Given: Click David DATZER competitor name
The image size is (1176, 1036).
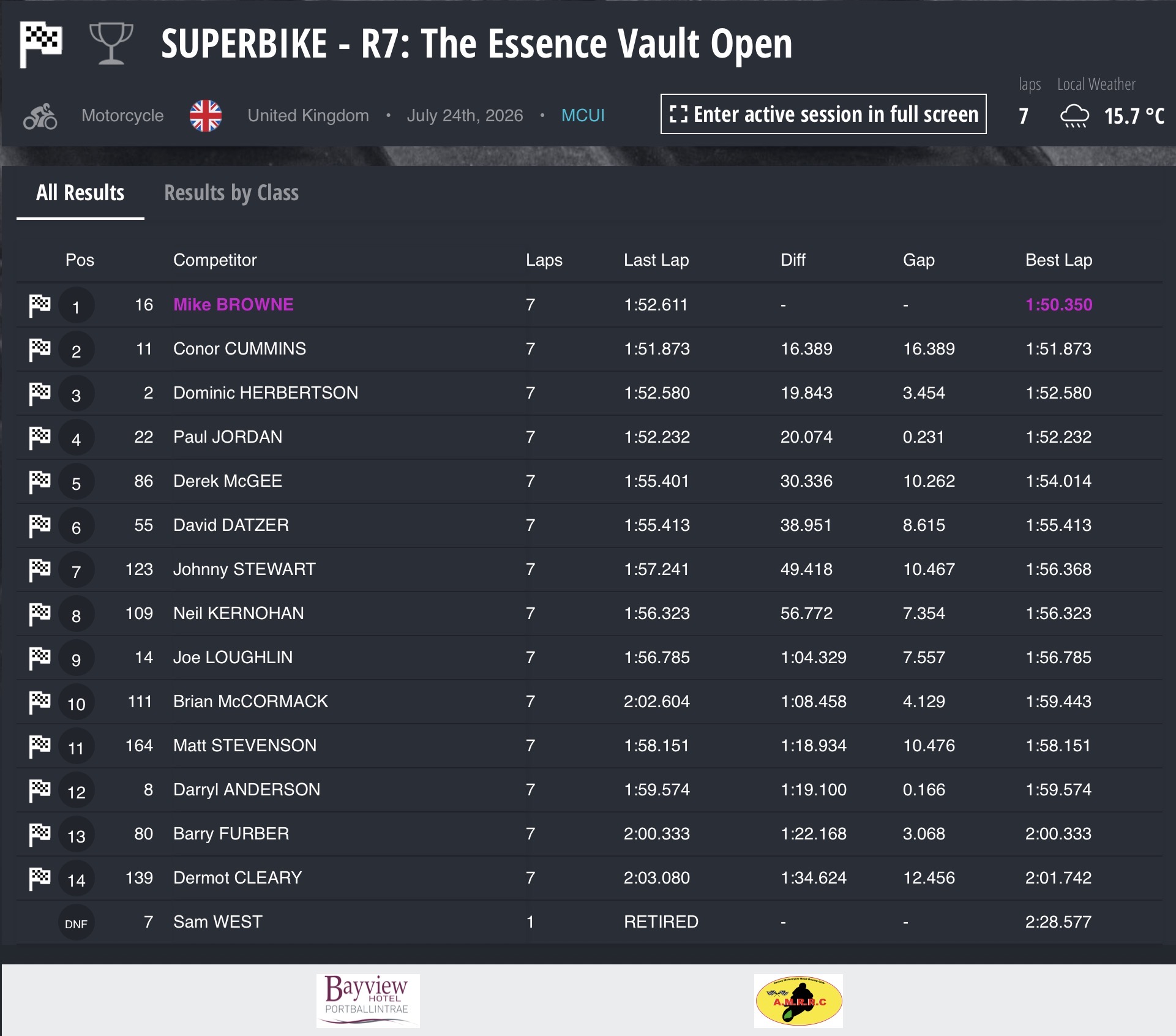Looking at the screenshot, I should pos(231,525).
